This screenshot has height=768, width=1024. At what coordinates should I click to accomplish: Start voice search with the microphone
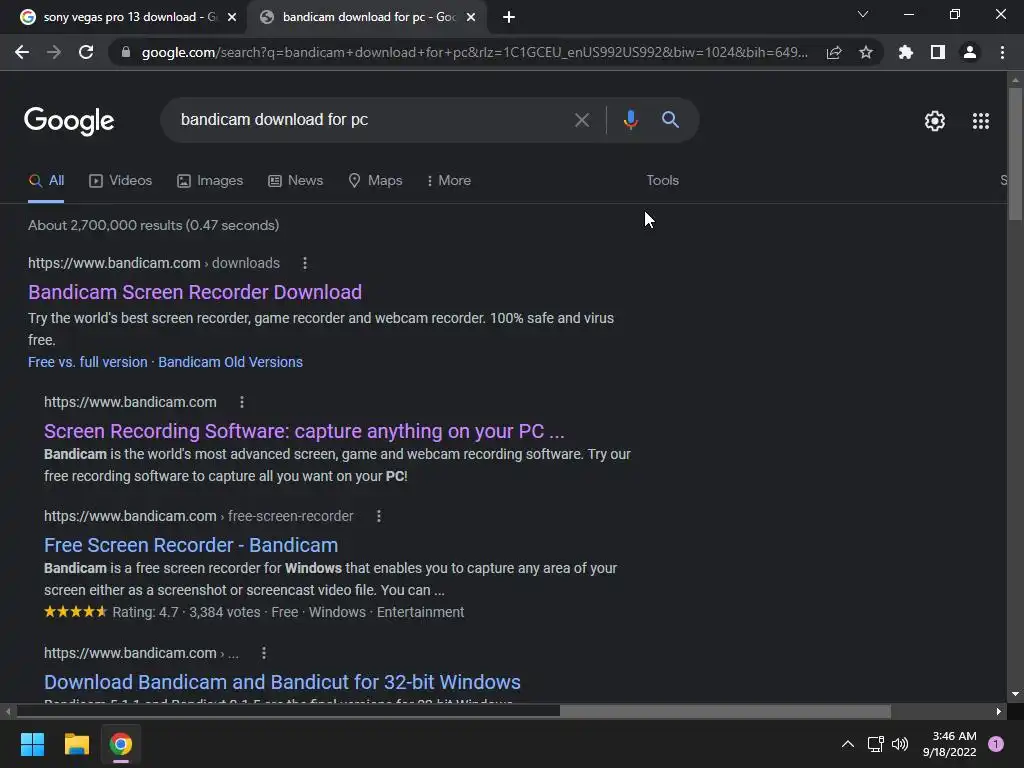630,120
